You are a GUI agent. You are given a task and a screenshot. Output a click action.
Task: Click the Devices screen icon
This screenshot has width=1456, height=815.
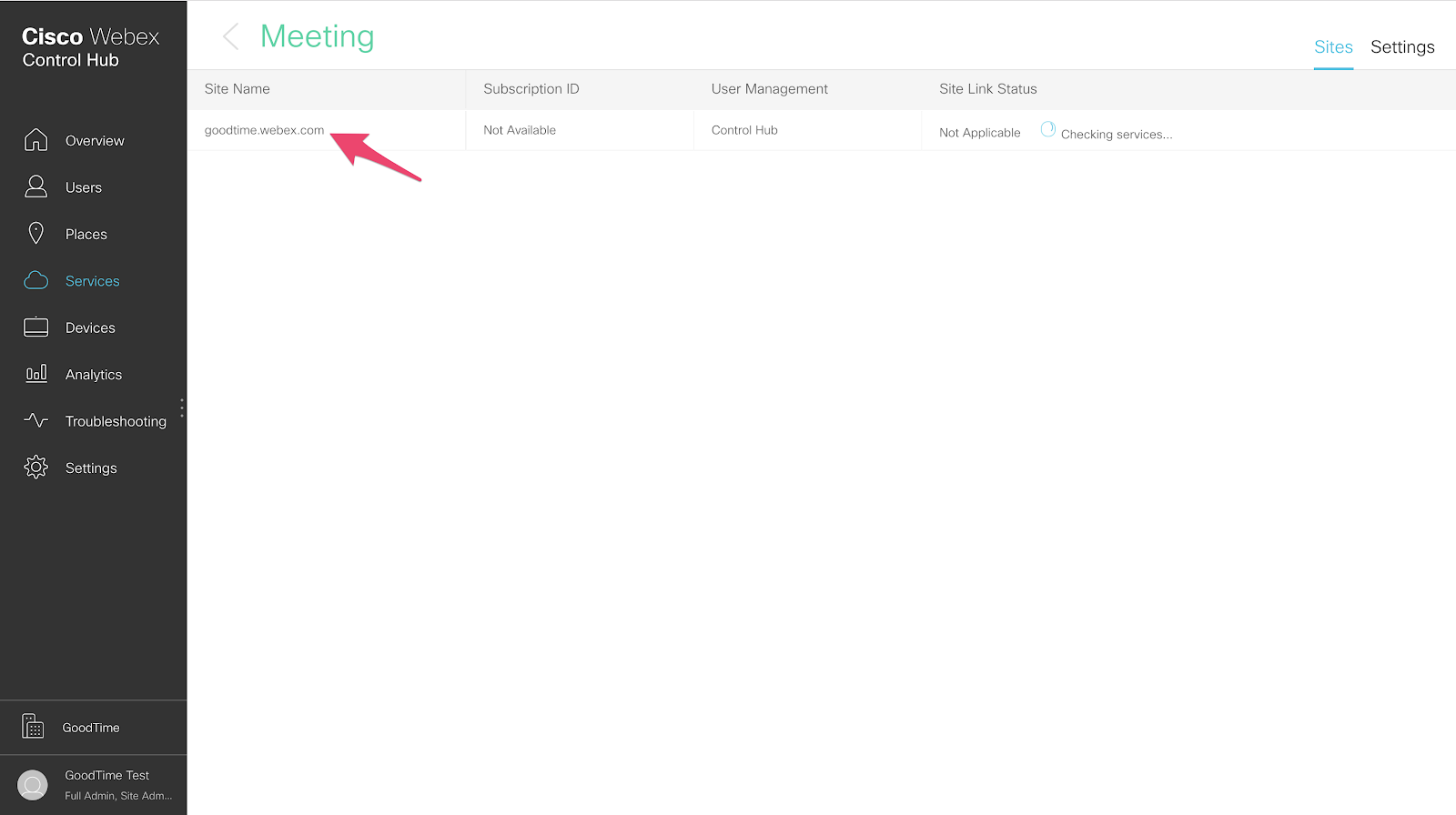[x=35, y=327]
